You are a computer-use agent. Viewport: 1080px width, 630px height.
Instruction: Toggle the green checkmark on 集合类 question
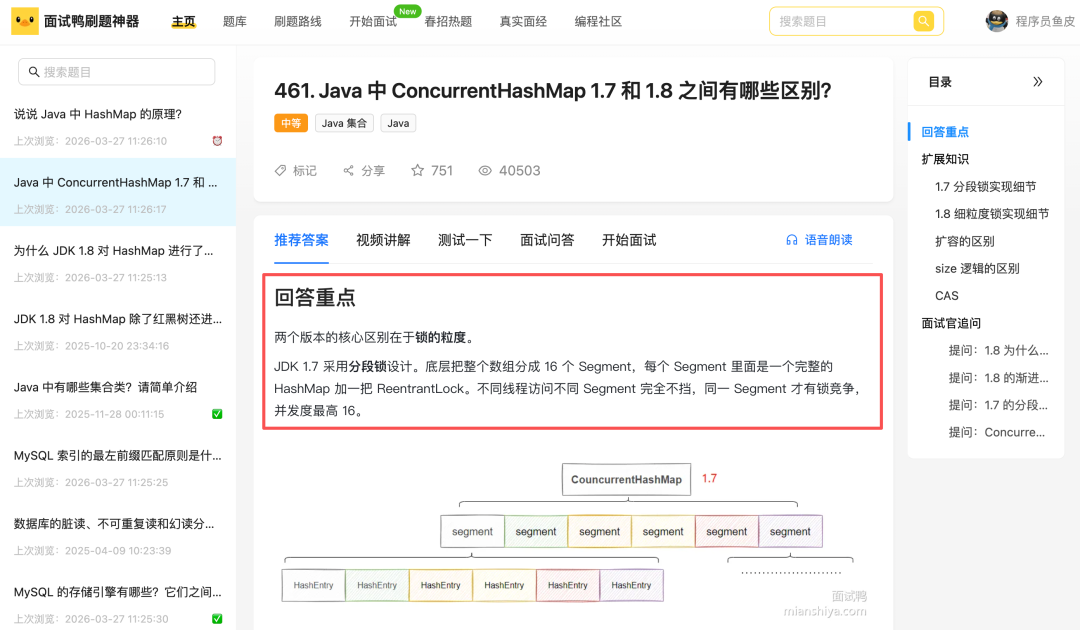(x=217, y=414)
